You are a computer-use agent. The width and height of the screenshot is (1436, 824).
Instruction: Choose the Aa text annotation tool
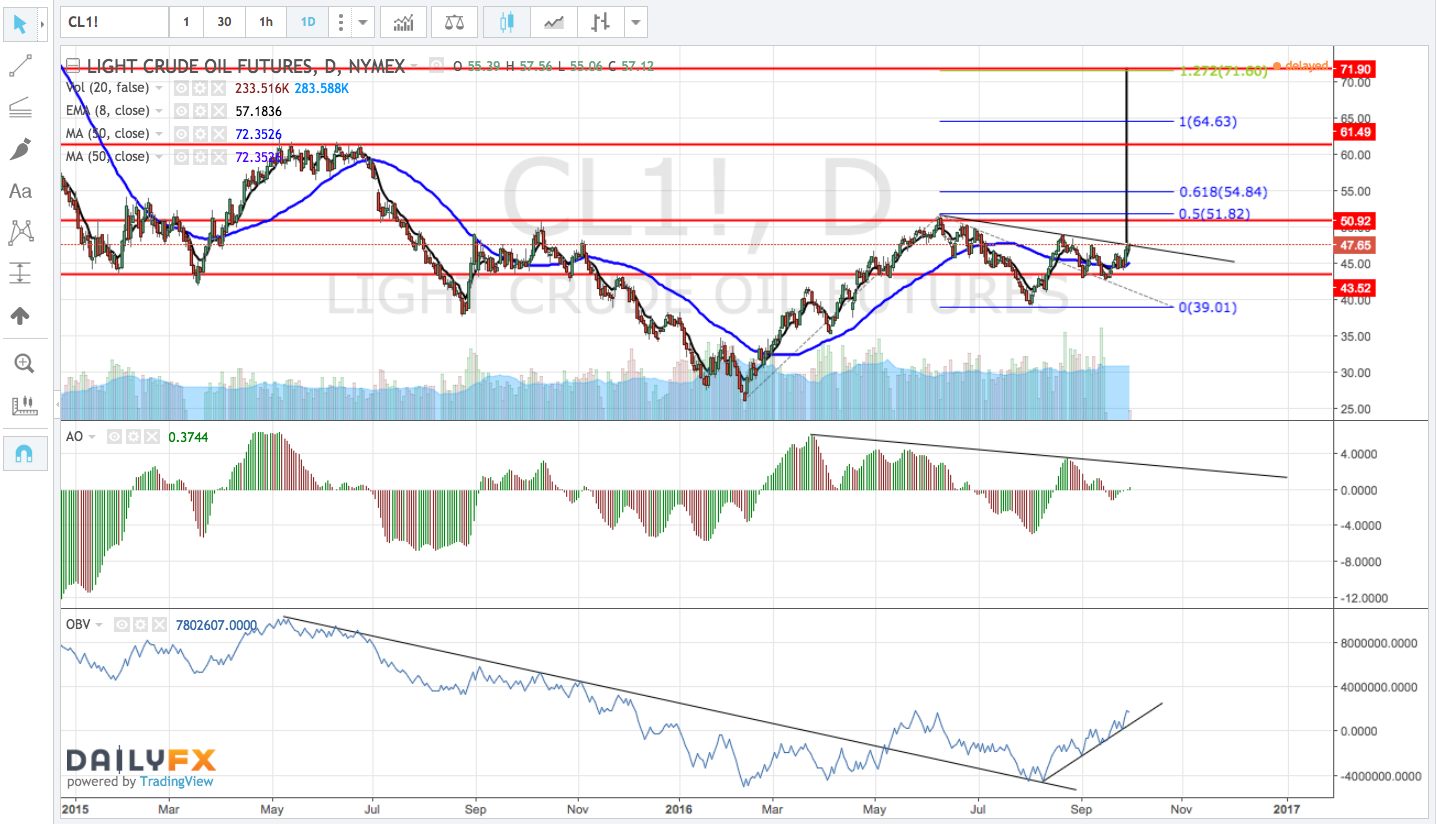point(21,190)
